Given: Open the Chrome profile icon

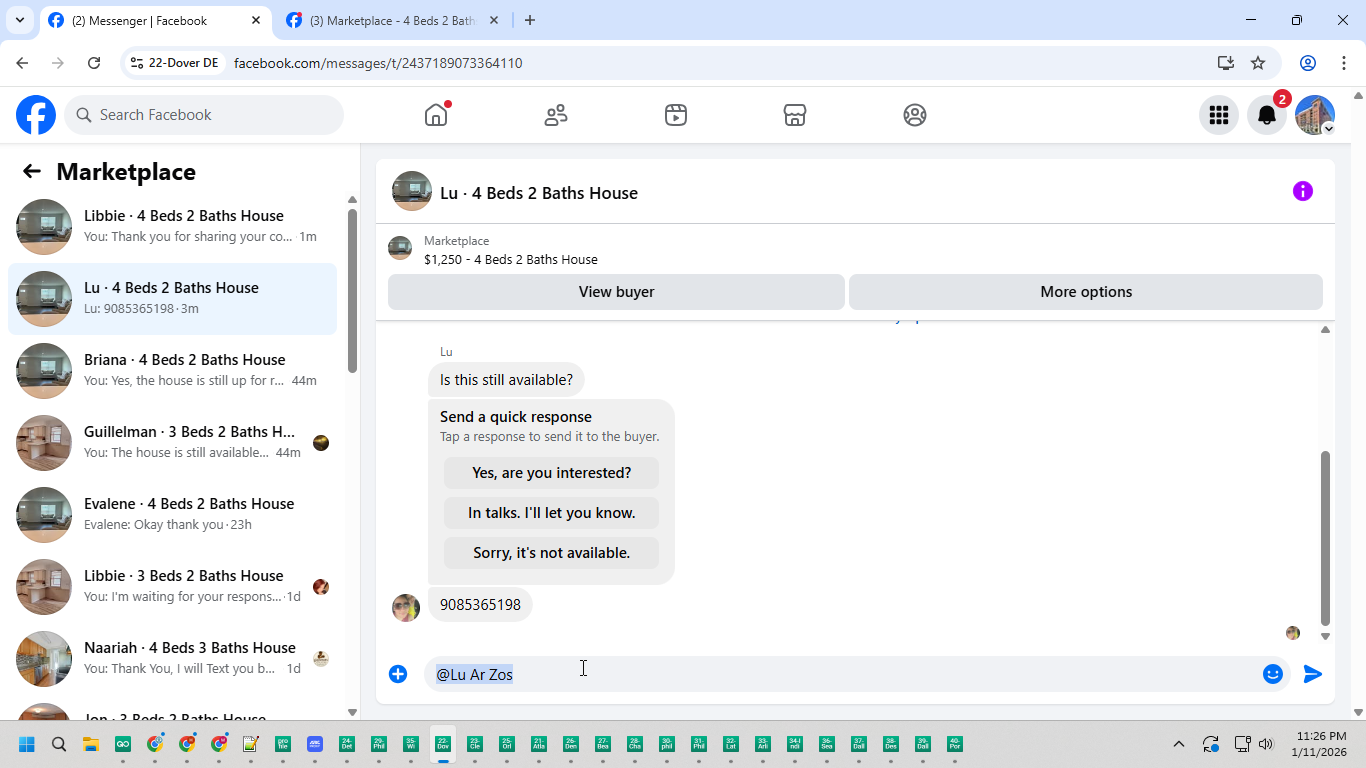Looking at the screenshot, I should (1308, 63).
